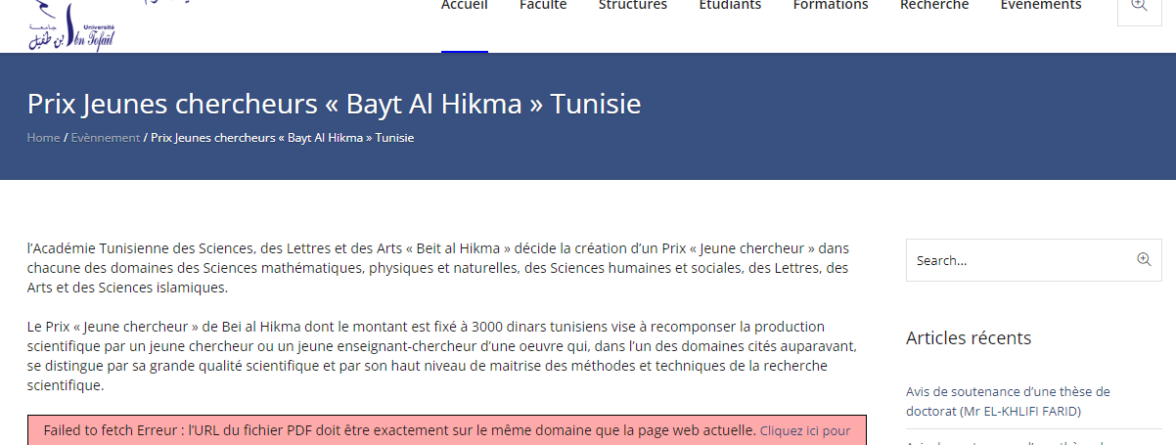Click the sidebar Search... input field
This screenshot has width=1176, height=445.
[x=1034, y=260]
